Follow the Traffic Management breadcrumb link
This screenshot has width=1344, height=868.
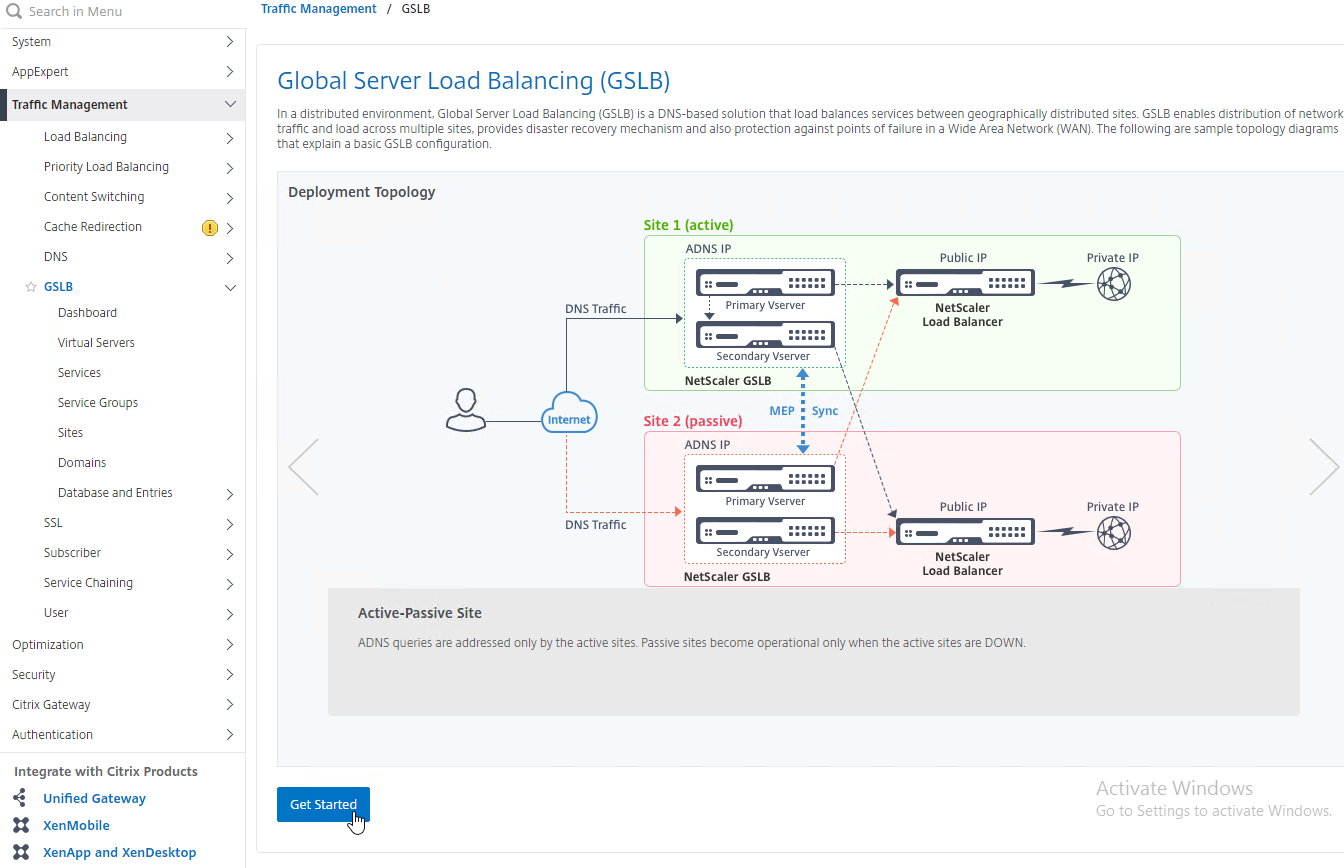319,8
